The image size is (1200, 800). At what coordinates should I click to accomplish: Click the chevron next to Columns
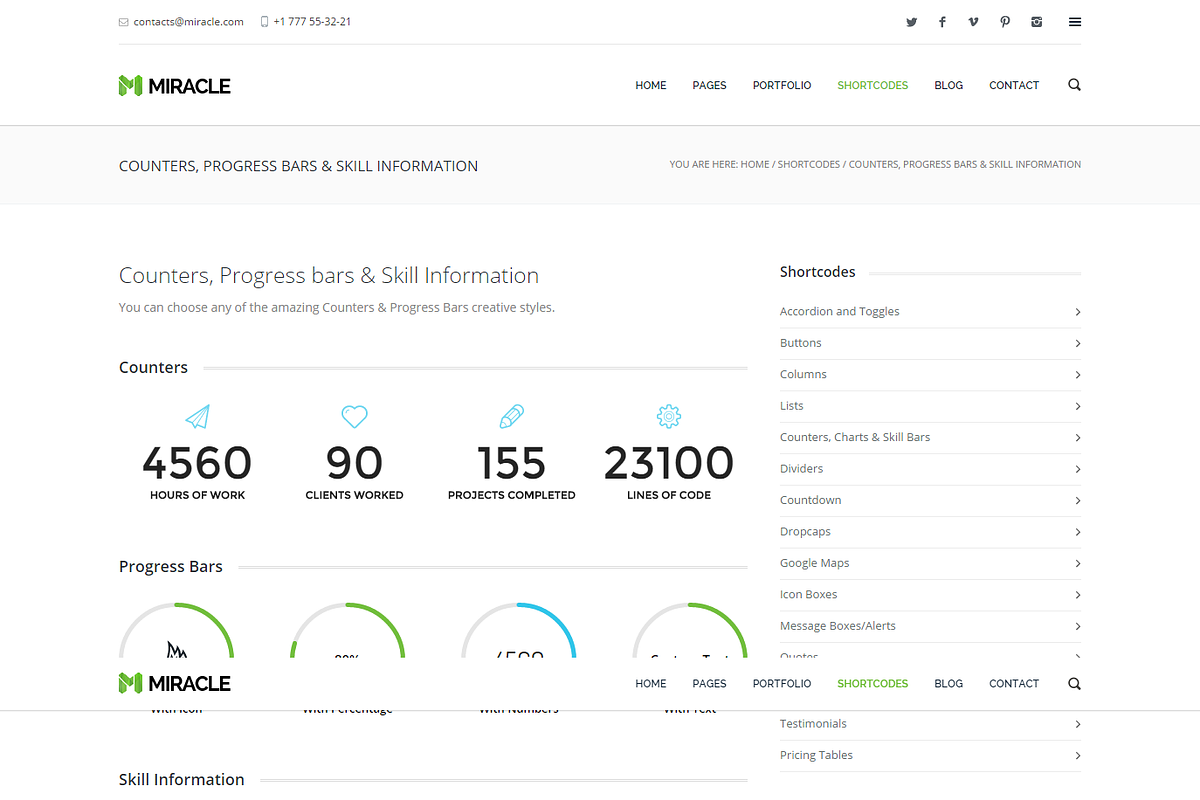(x=1077, y=375)
